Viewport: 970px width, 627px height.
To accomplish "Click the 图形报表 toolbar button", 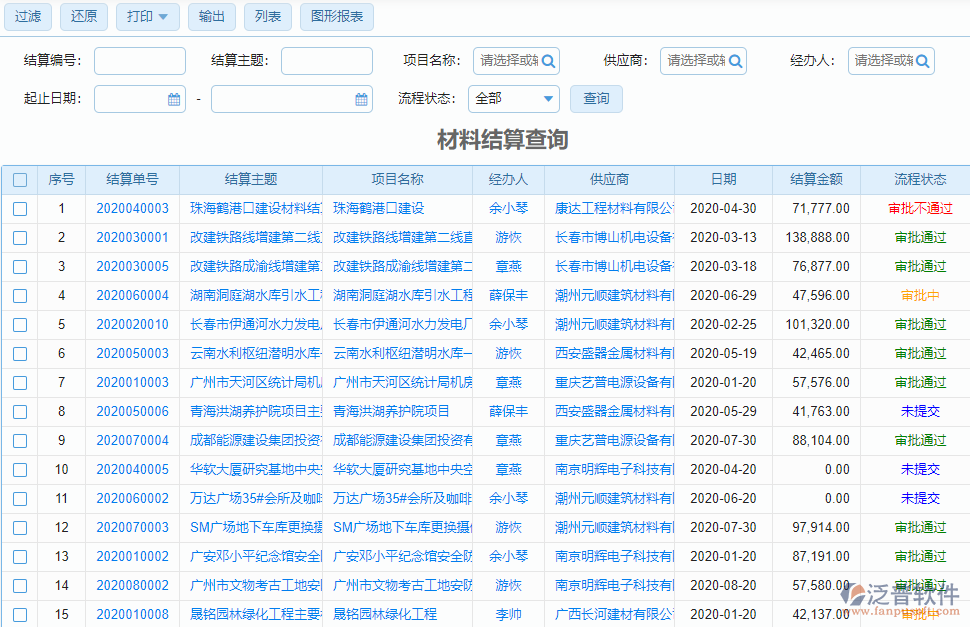I will pyautogui.click(x=336, y=16).
